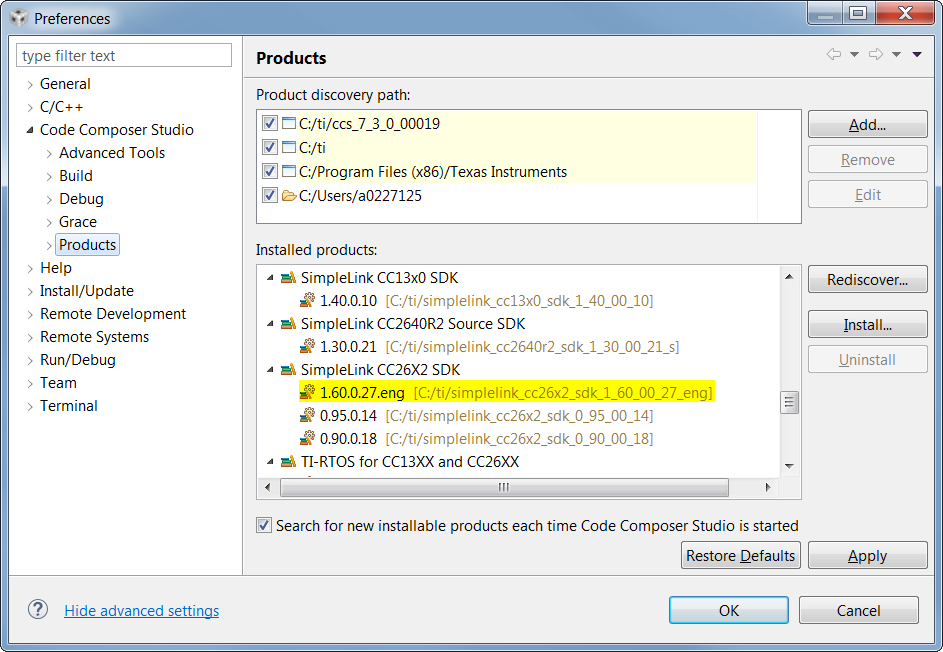Collapse the Code Composer Studio node
The width and height of the screenshot is (943, 652).
pyautogui.click(x=30, y=130)
